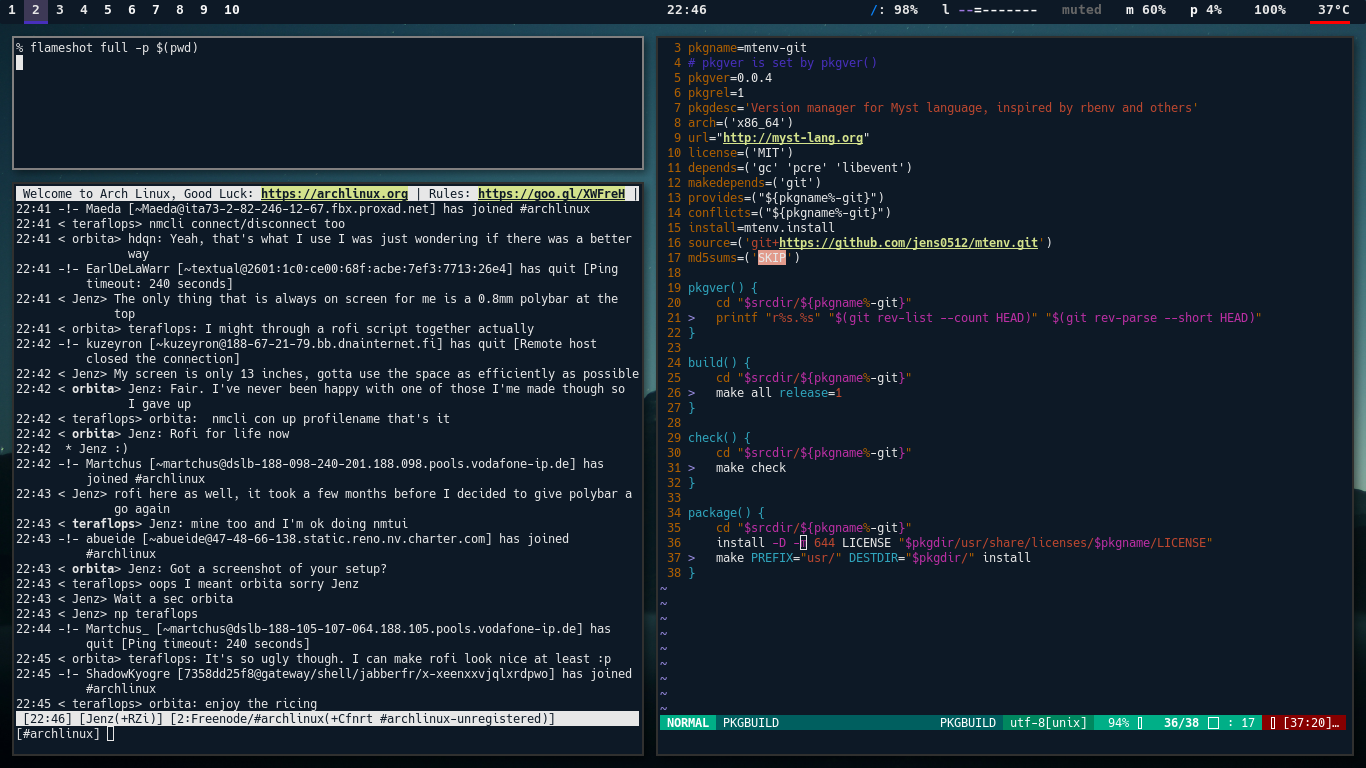Screen dimensions: 1366x768
Task: Switch to workspace 1 in polybar
Action: pyautogui.click(x=12, y=10)
